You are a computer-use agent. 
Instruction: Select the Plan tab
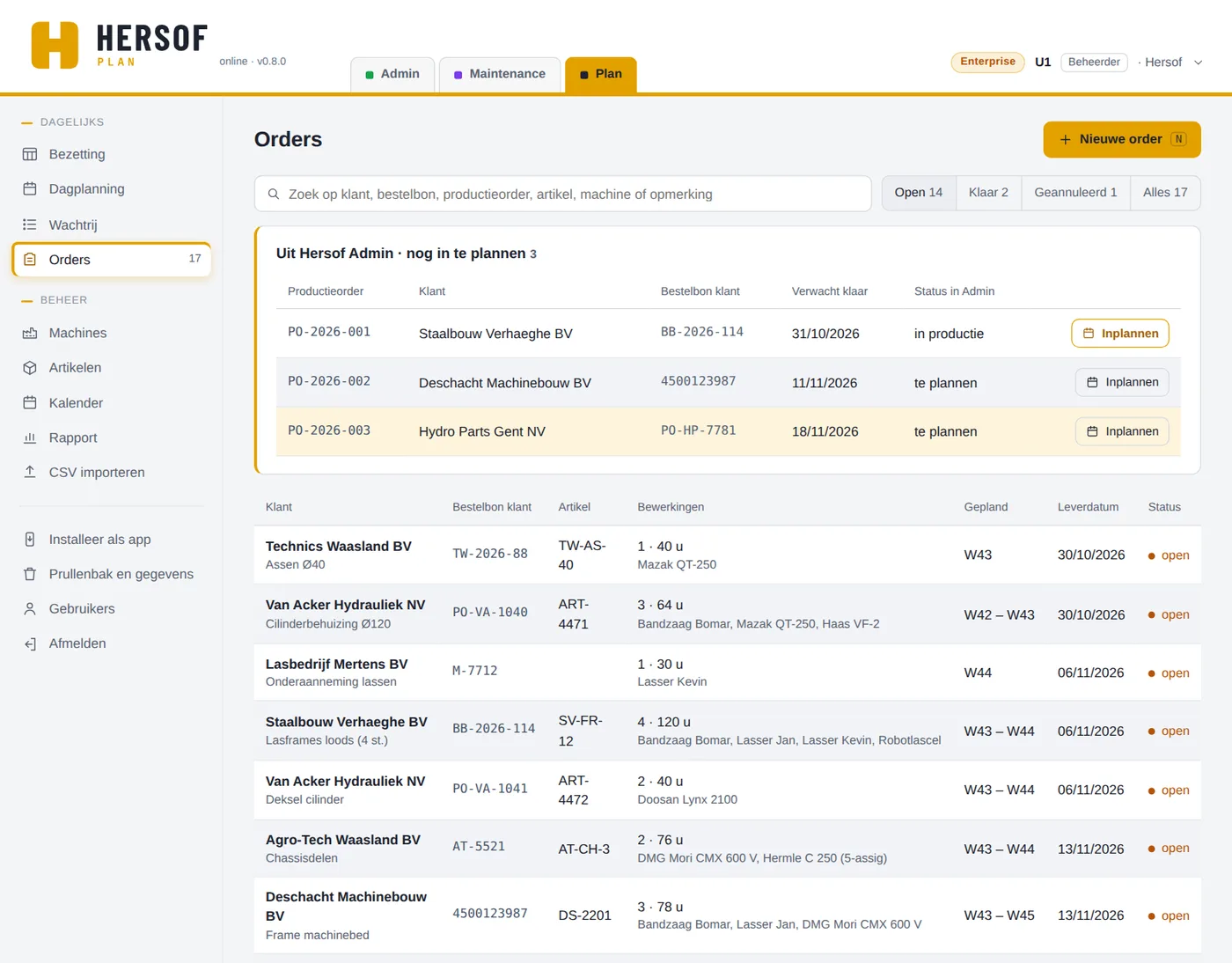tap(601, 75)
